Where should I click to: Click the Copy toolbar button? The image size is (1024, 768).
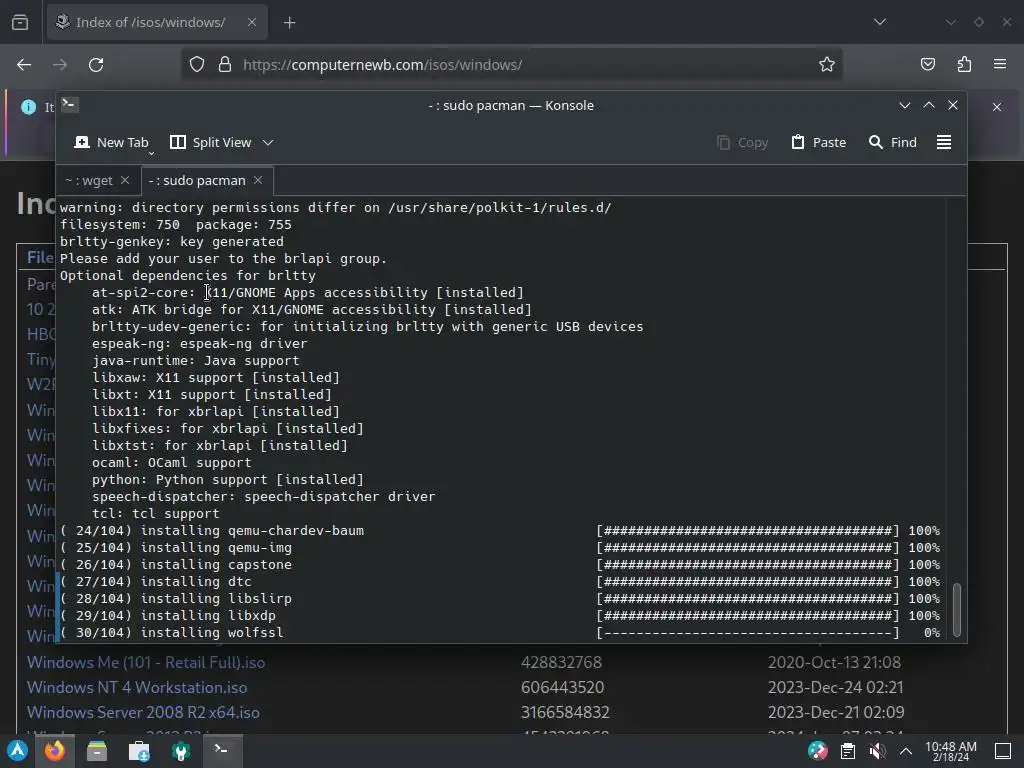[x=743, y=142]
